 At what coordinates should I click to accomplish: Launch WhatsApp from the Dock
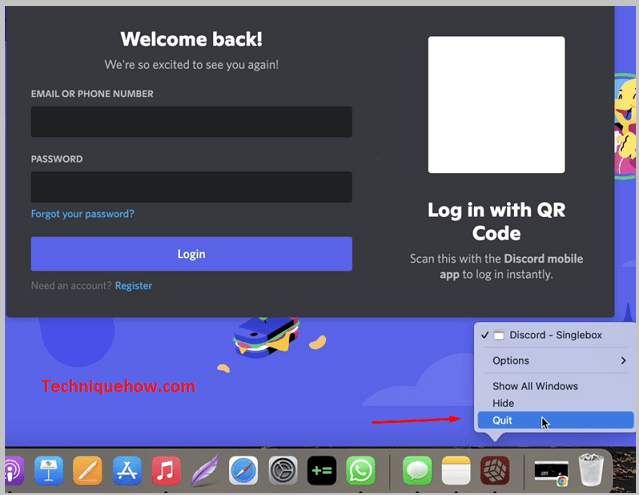point(361,471)
